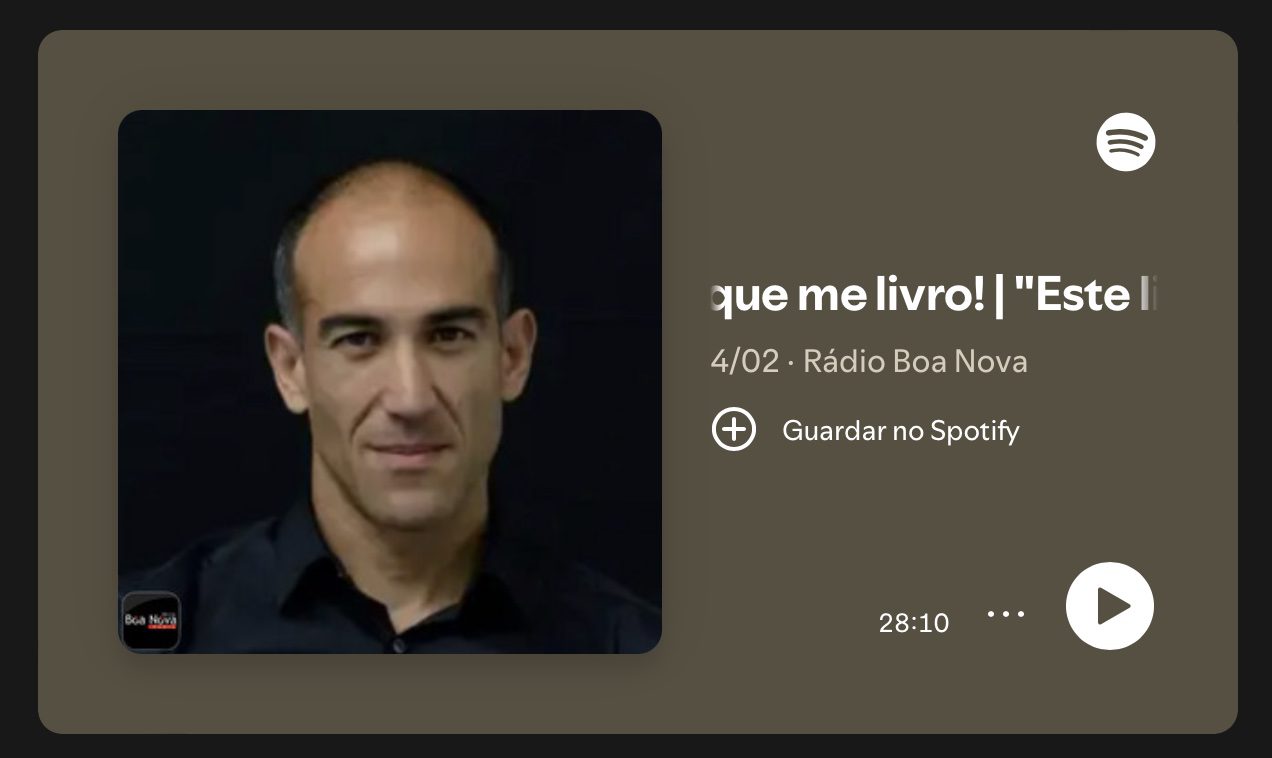Expand options via the ellipsis beside 28:10
1272x758 pixels.
tap(1006, 614)
